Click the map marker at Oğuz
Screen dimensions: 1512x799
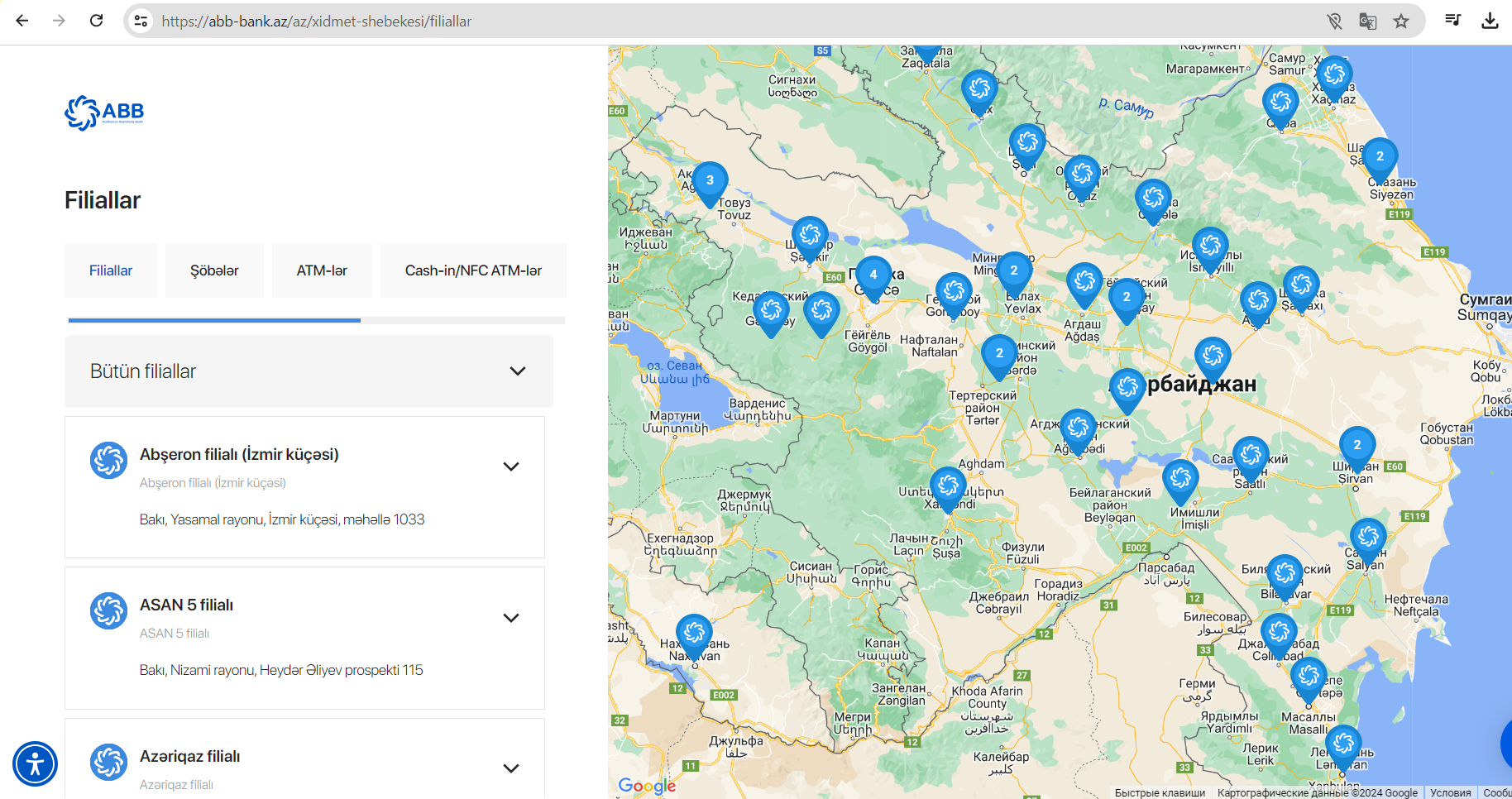coord(1082,177)
